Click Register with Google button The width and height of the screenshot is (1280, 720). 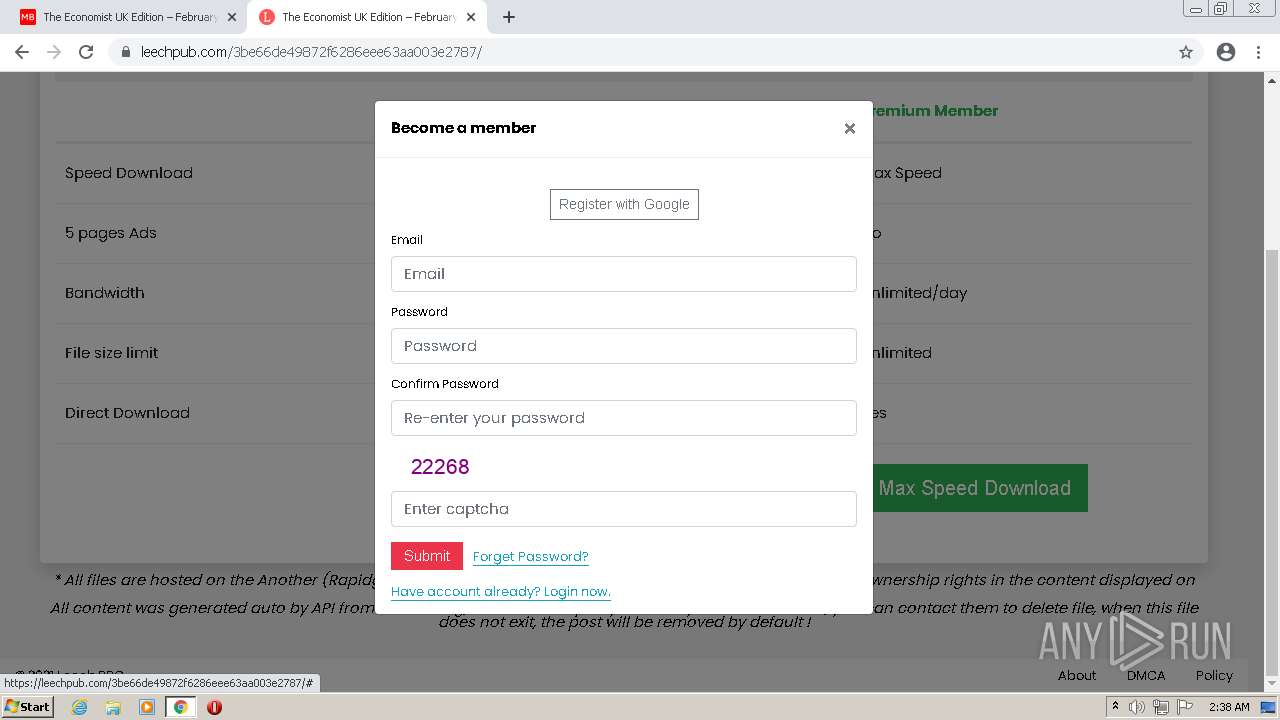pos(624,204)
